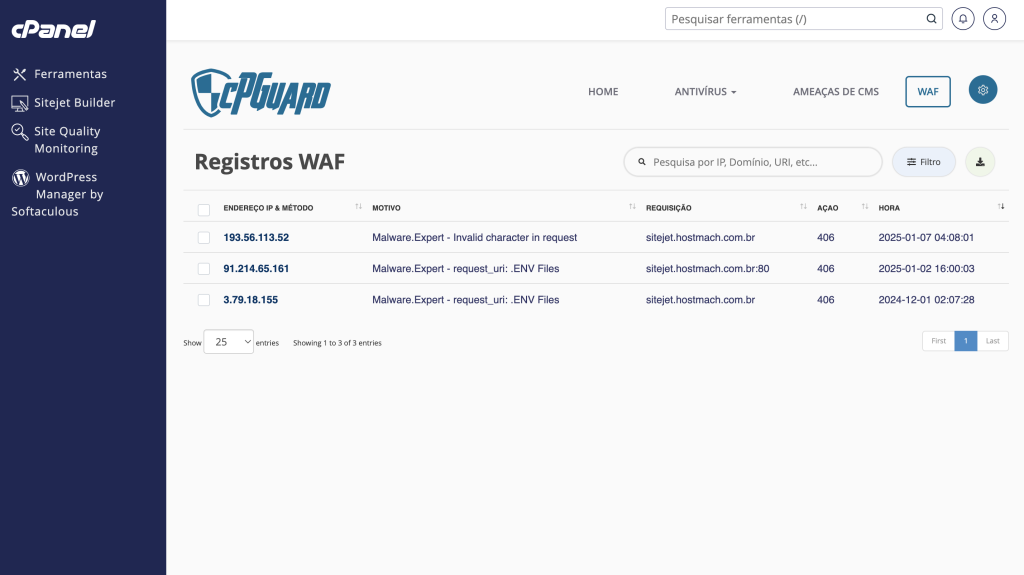Check the row for 3.79.18.155
This screenshot has width=1024, height=575.
pyautogui.click(x=204, y=300)
